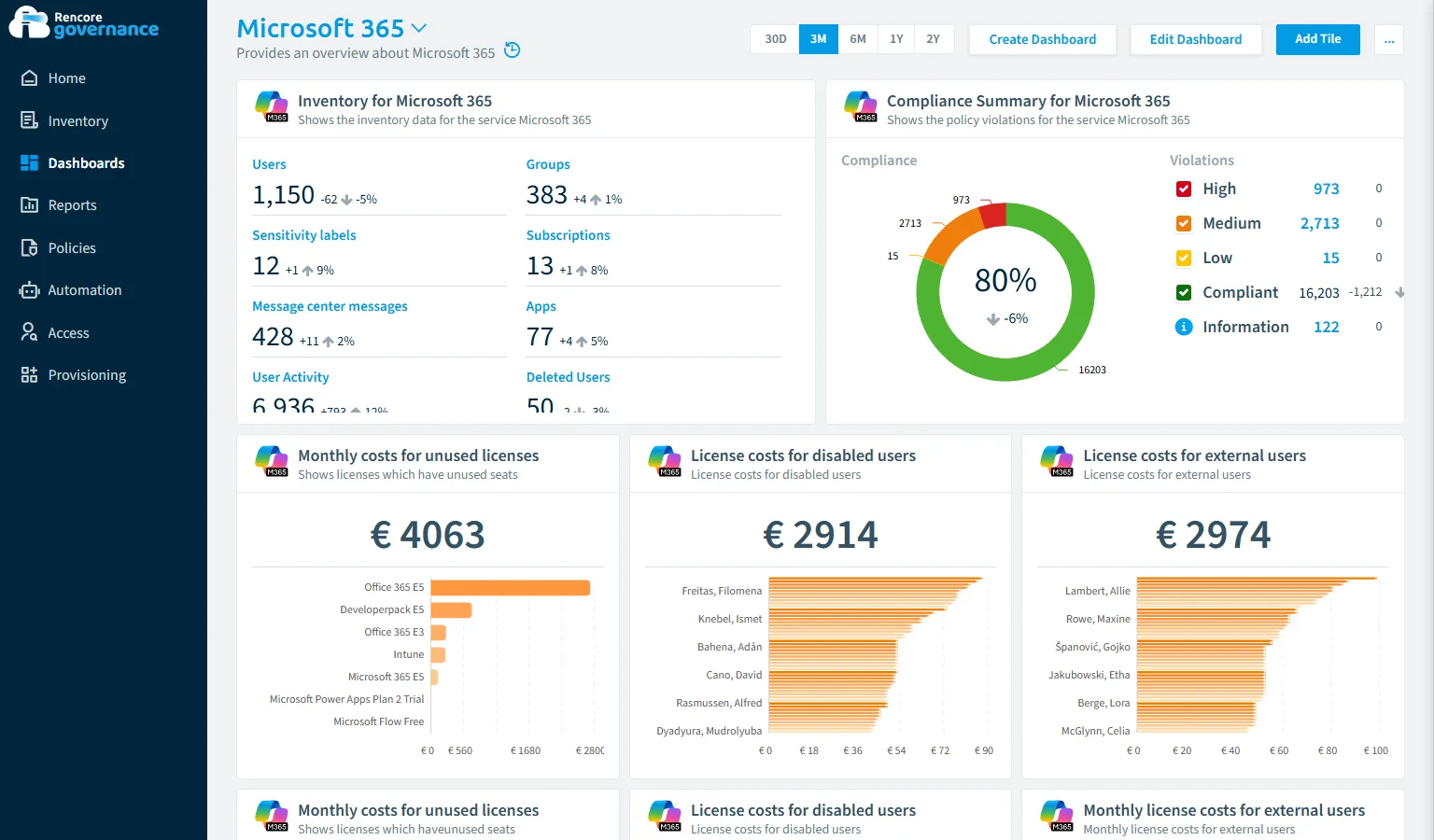Click the Add Tile button
The image size is (1434, 840).
point(1318,39)
